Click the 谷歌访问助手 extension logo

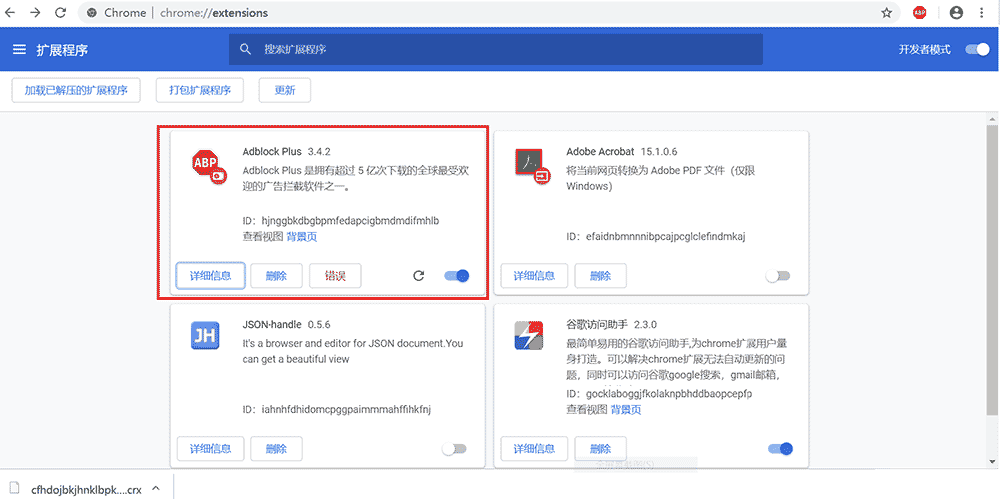[529, 336]
